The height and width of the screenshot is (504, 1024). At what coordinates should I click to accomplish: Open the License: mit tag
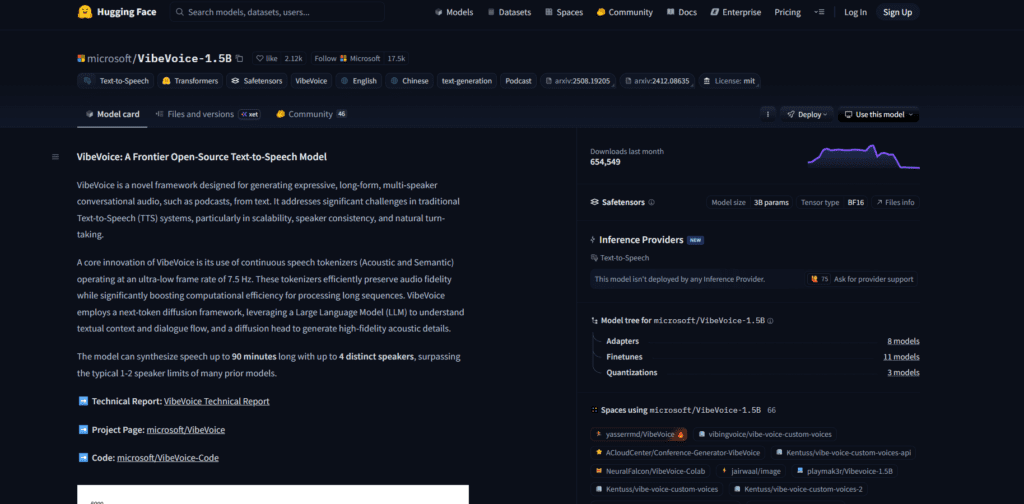729,81
